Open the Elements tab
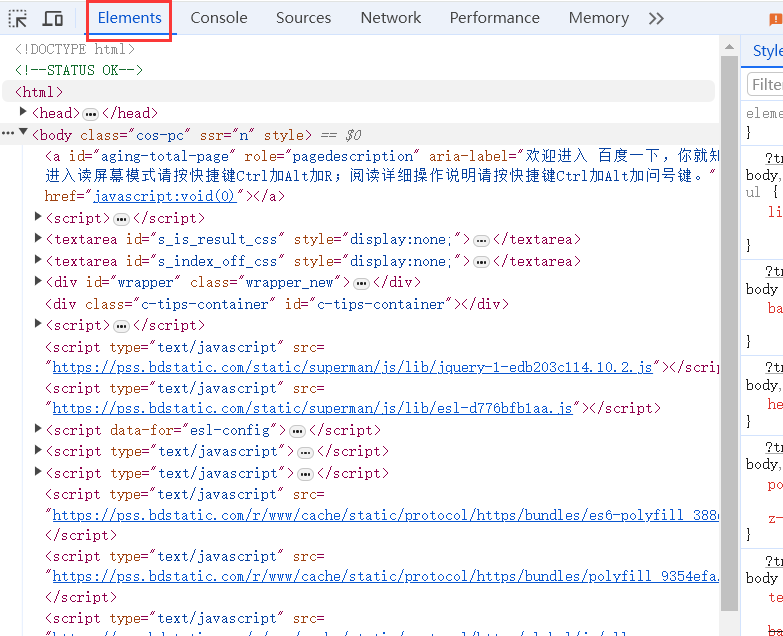Viewport: 783px width, 636px height. coord(129,18)
